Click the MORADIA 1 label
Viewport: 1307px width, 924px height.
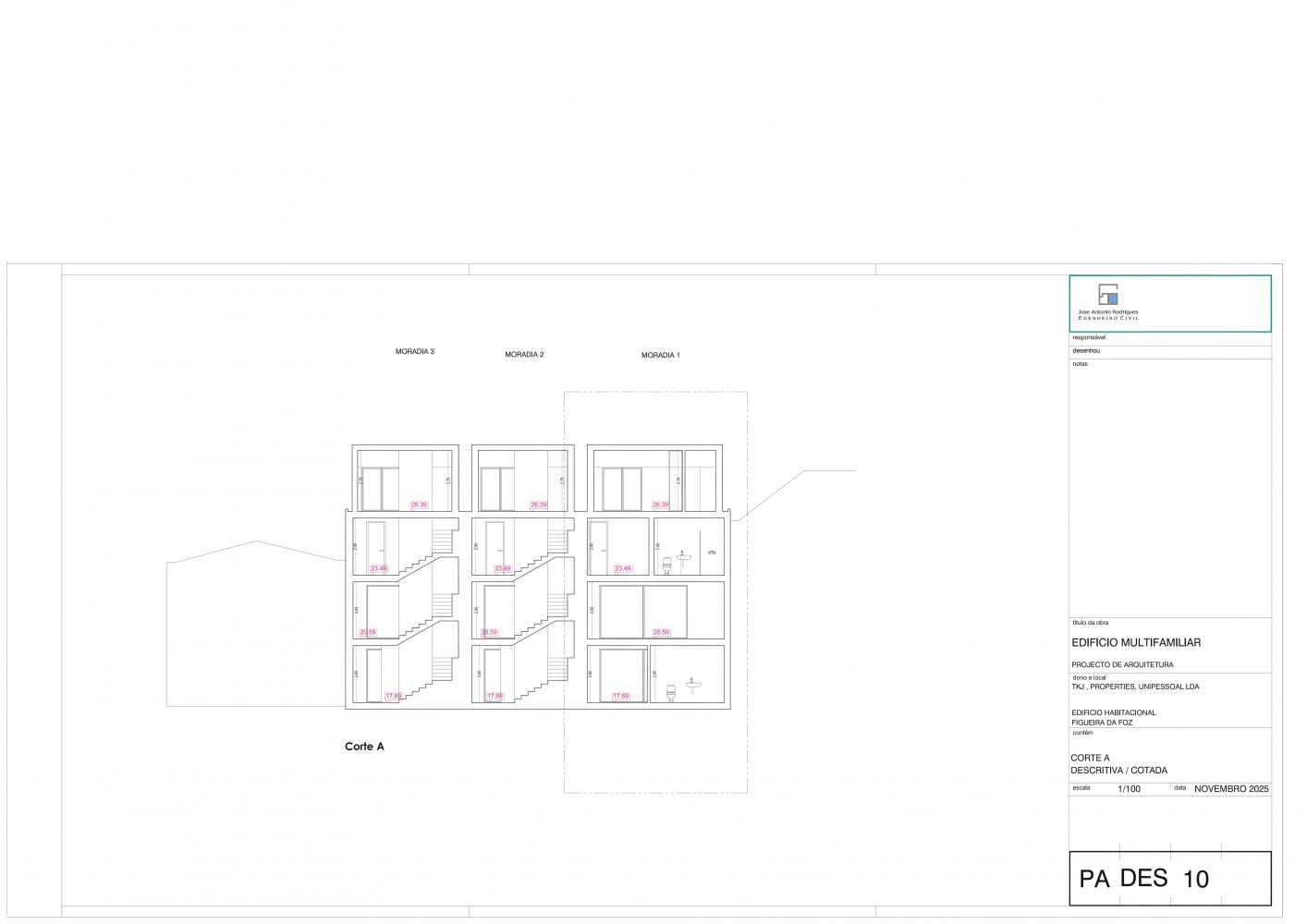(660, 356)
